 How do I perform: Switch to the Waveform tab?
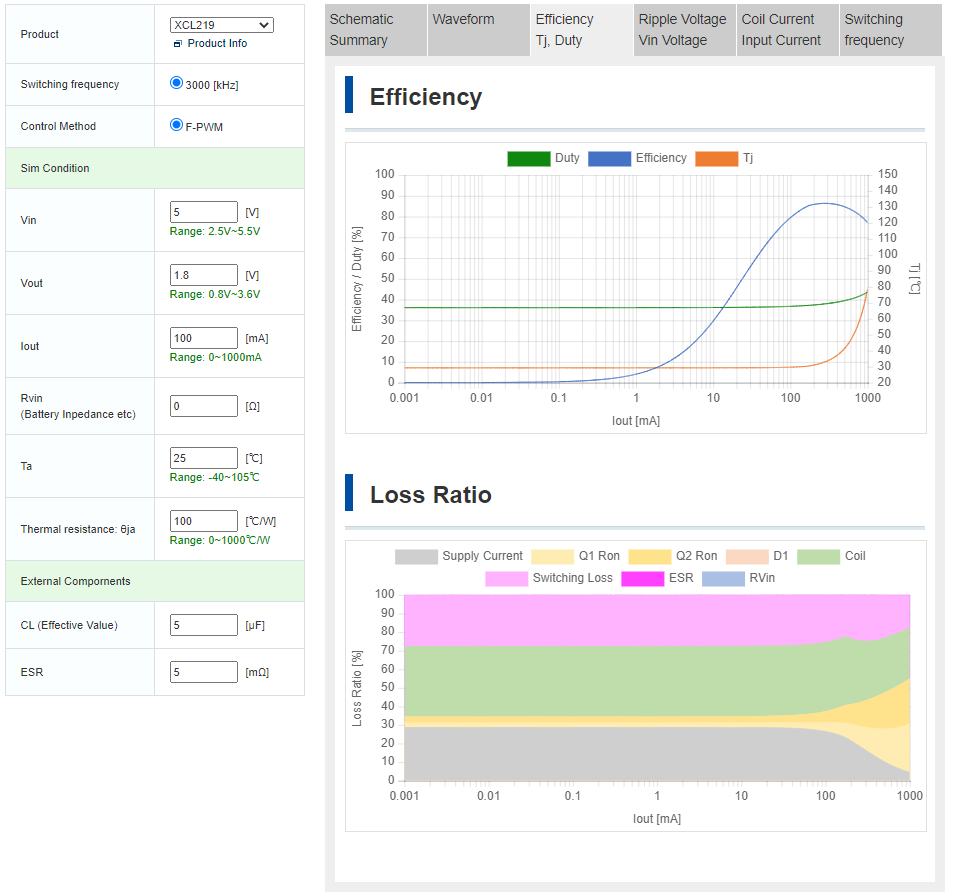click(x=478, y=30)
